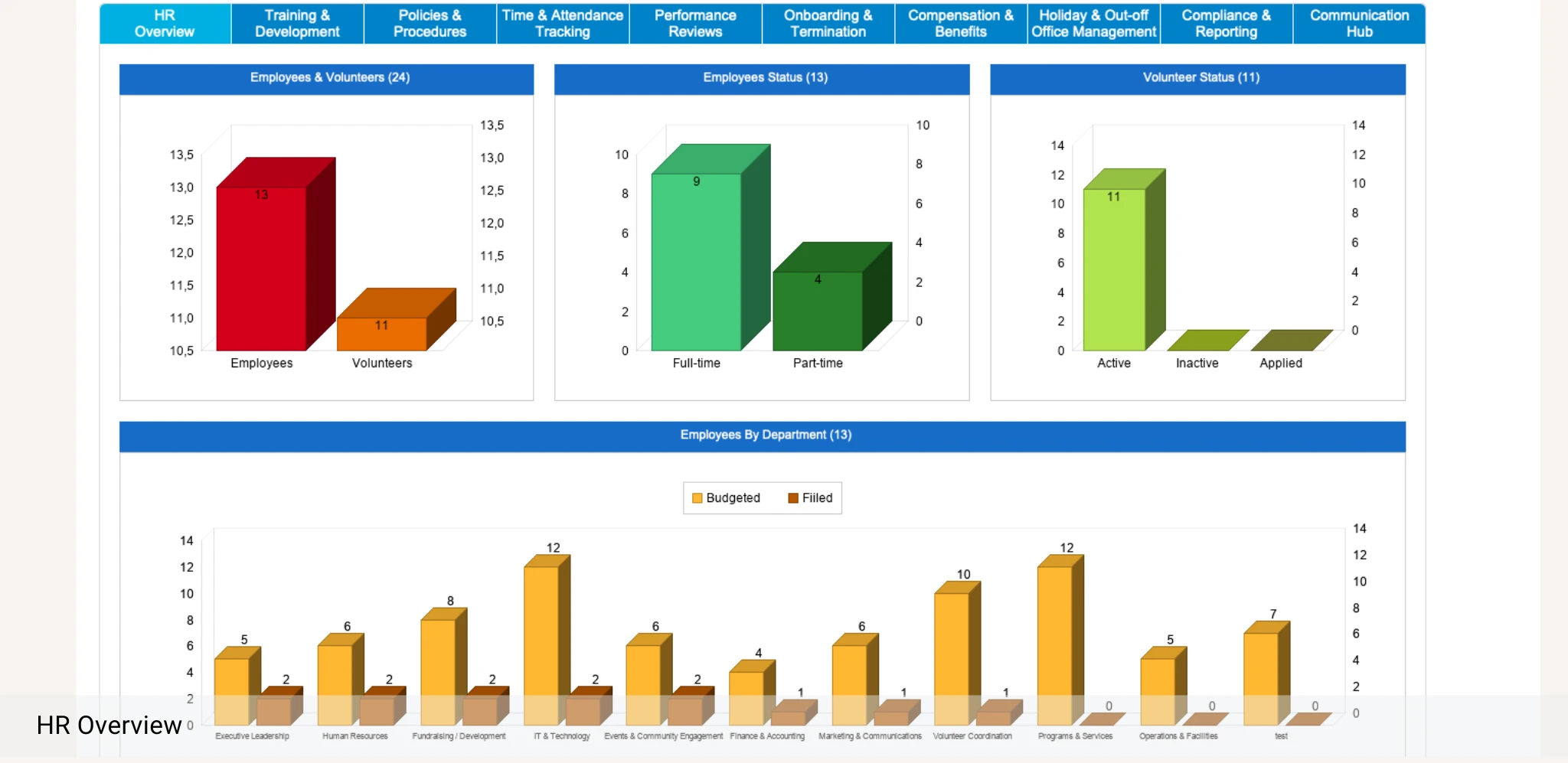The width and height of the screenshot is (1568, 763).
Task: Switch to Training & Development tab
Action: pyautogui.click(x=297, y=24)
